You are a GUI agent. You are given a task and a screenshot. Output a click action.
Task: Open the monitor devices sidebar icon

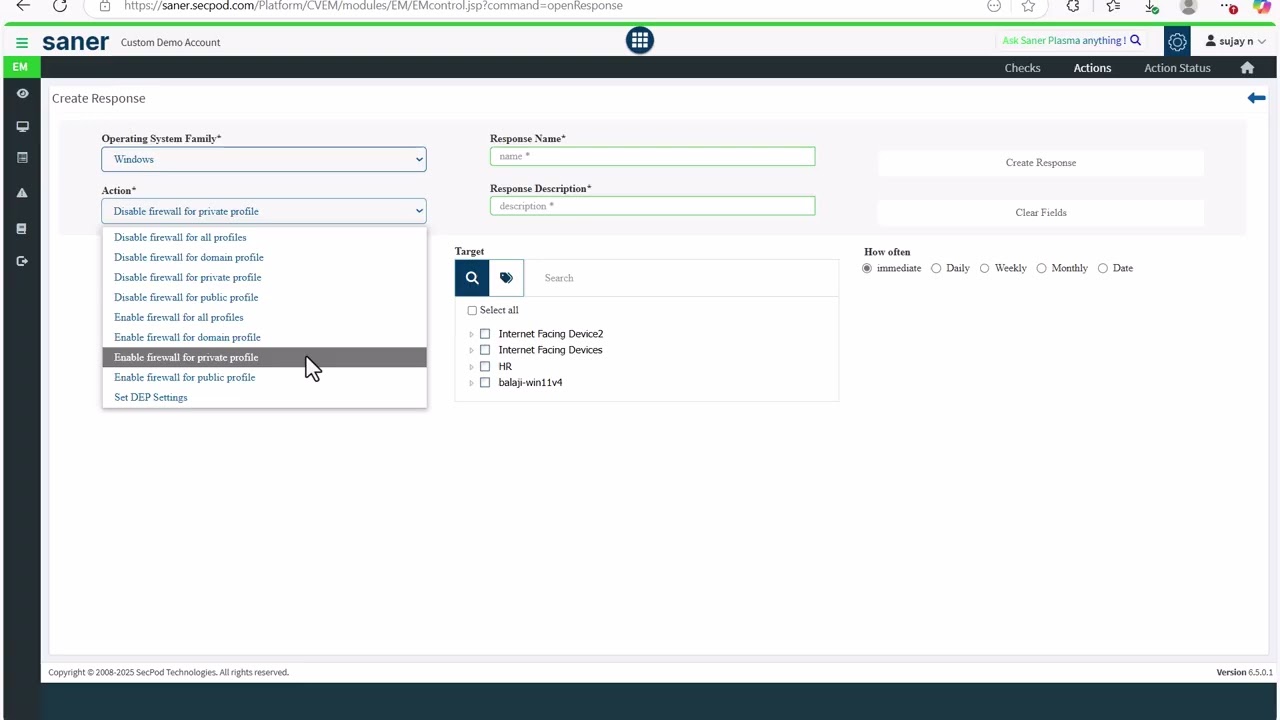coord(22,126)
